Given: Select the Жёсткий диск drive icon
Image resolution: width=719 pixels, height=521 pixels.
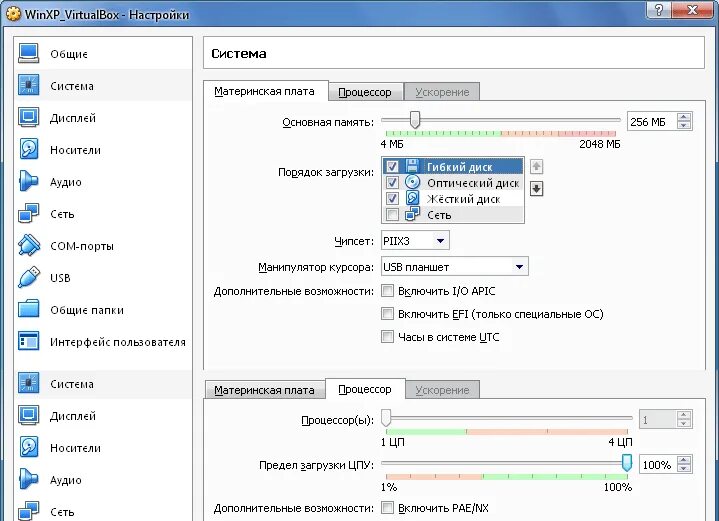Looking at the screenshot, I should click(x=412, y=198).
